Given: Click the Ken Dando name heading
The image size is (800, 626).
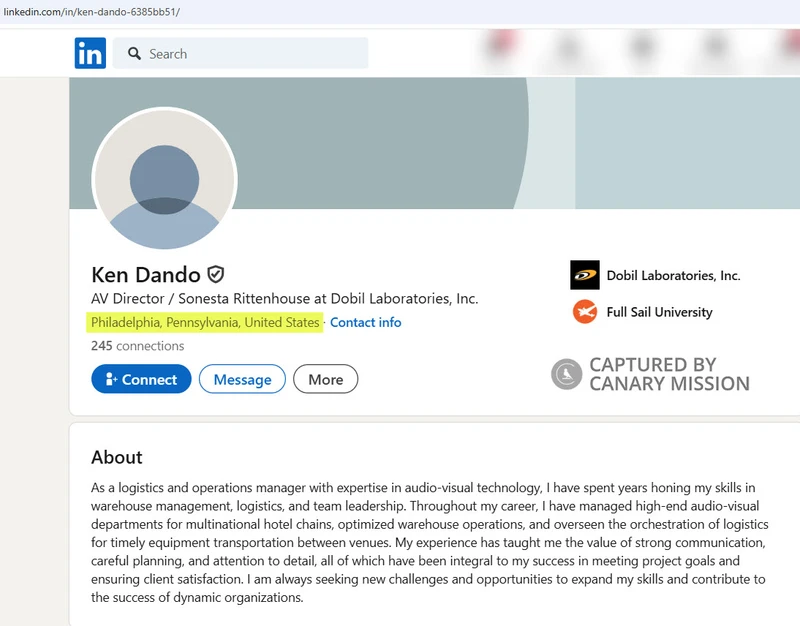Looking at the screenshot, I should [x=146, y=274].
